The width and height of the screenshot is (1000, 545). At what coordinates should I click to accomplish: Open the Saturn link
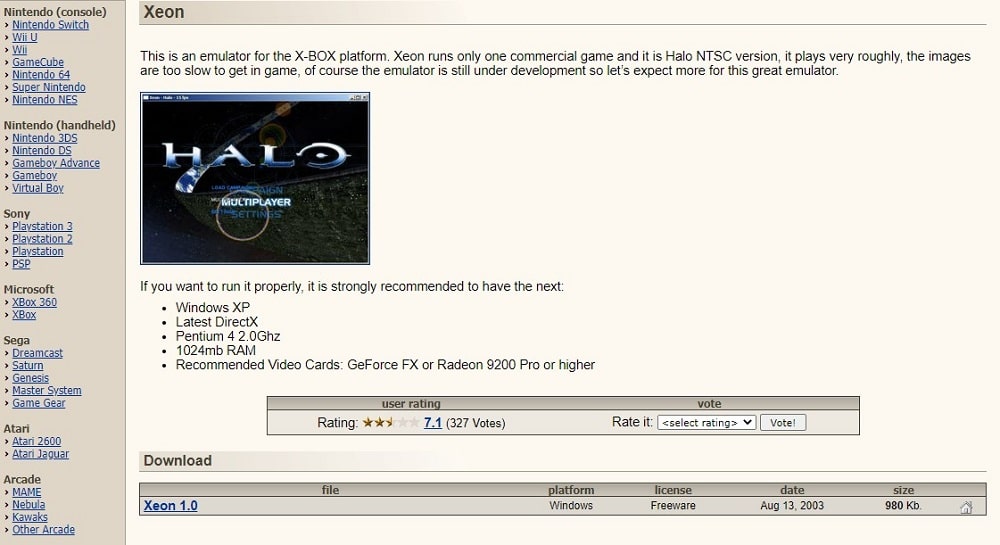point(27,365)
